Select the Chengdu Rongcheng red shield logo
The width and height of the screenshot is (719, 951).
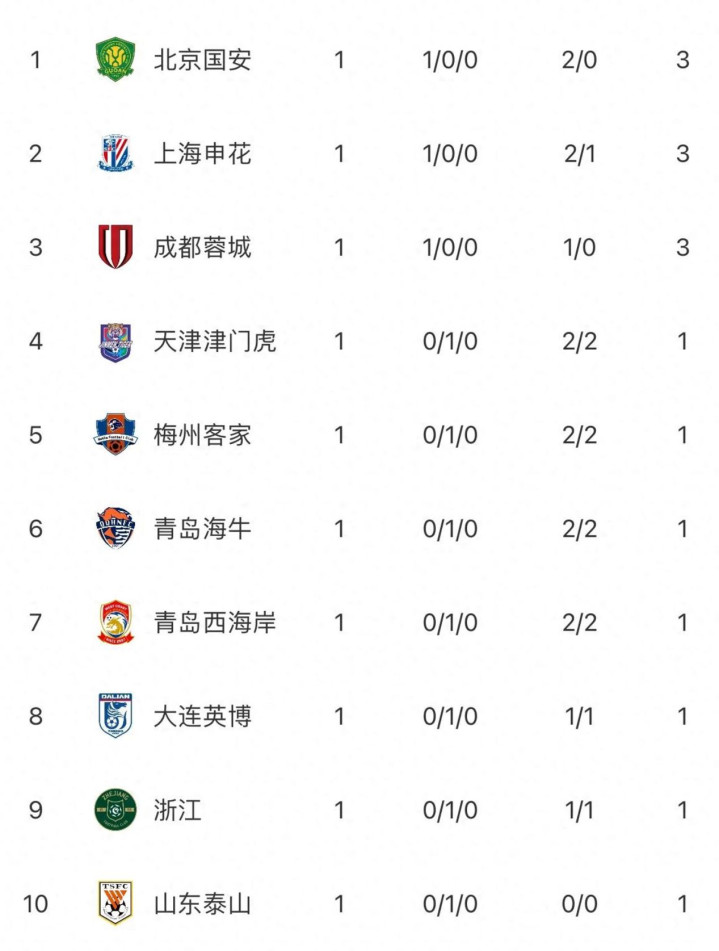pyautogui.click(x=115, y=247)
